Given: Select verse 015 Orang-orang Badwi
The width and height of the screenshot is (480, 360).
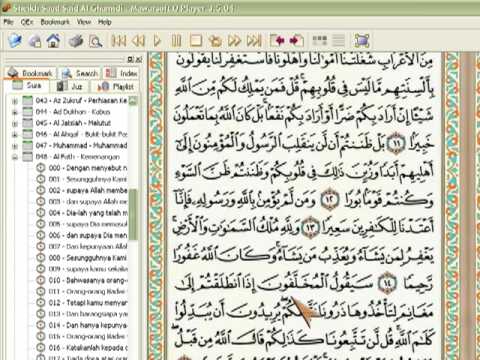Looking at the screenshot, I should click(x=88, y=336).
